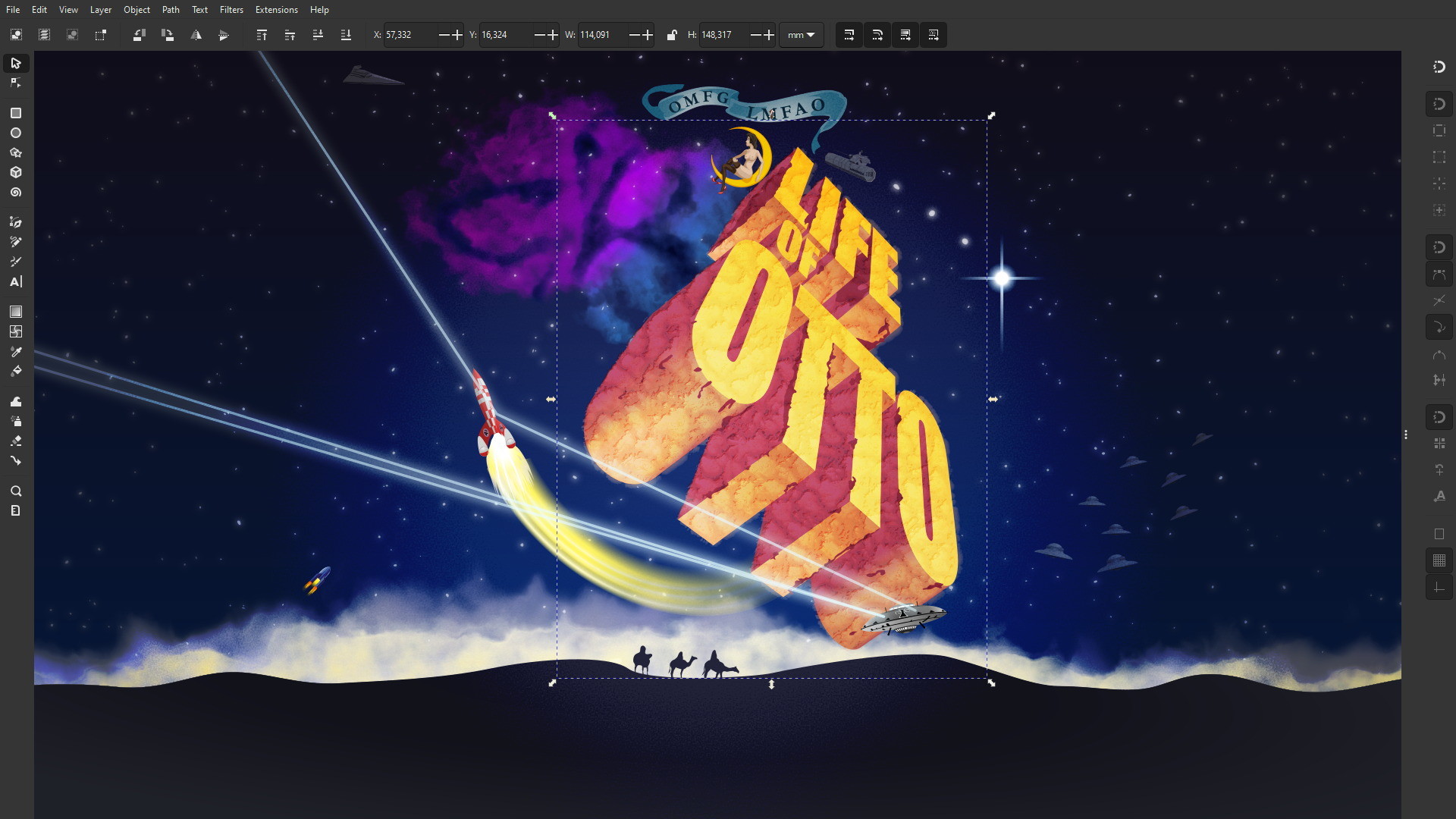
Task: Open the Filters menu
Action: coord(231,10)
